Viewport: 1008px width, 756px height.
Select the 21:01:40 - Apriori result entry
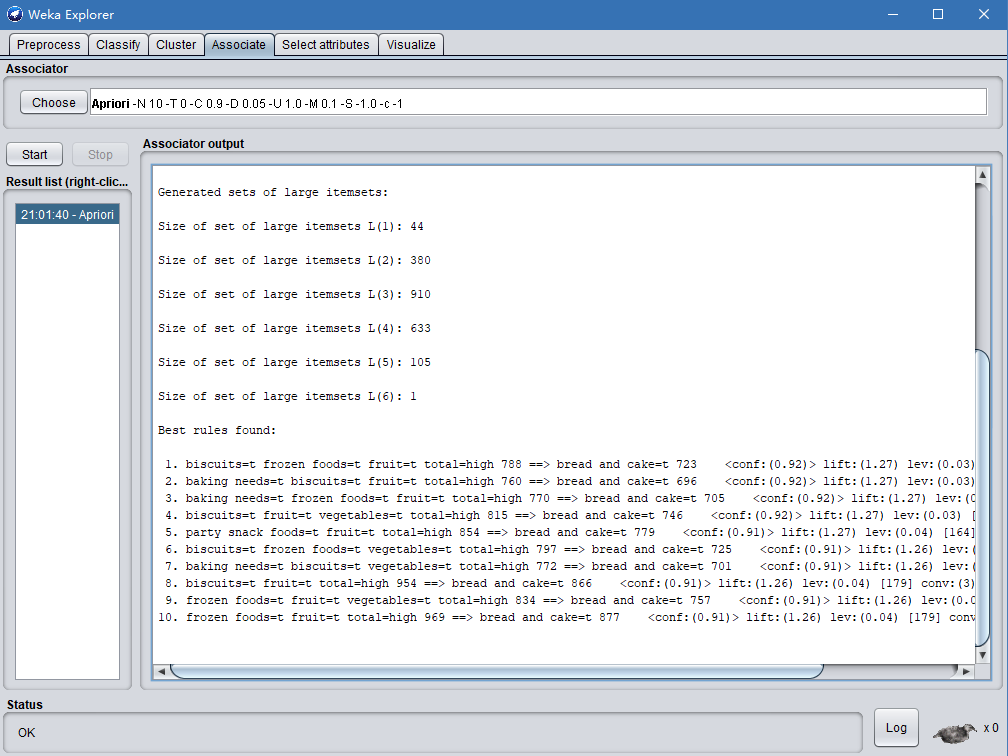(x=67, y=215)
